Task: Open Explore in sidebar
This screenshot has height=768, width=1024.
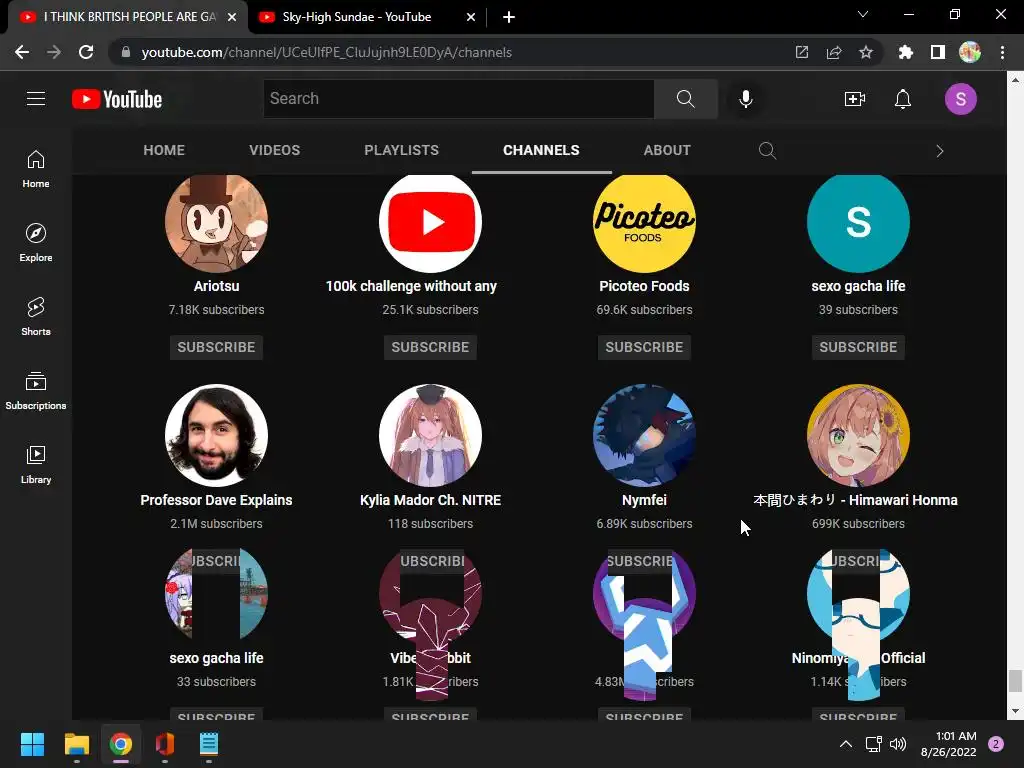Action: (x=36, y=243)
